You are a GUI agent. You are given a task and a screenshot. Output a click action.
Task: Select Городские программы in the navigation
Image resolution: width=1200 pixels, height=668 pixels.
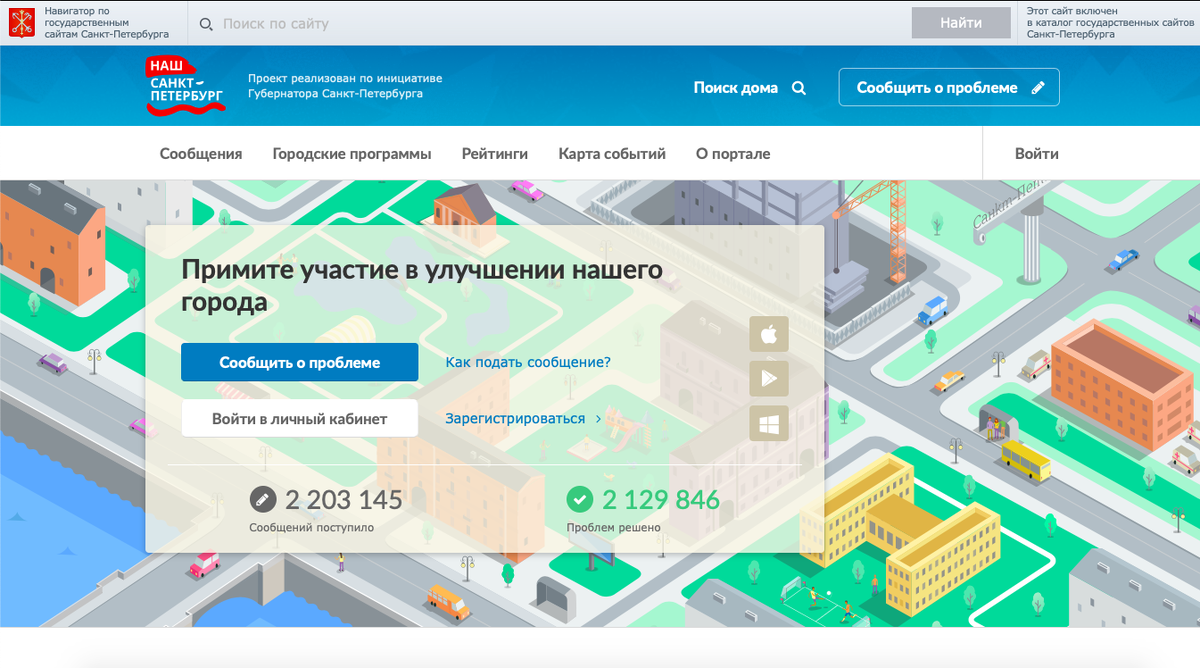352,153
